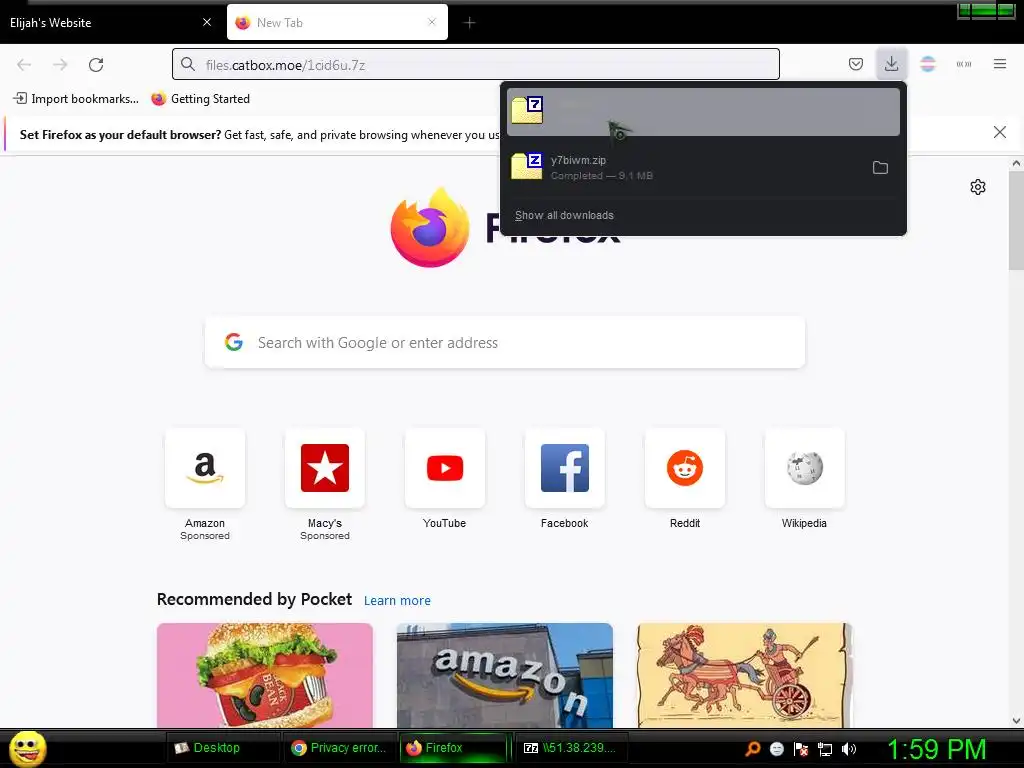Screen dimensions: 1024x768
Task: Click the flag action center tray icon
Action: pyautogui.click(x=801, y=749)
